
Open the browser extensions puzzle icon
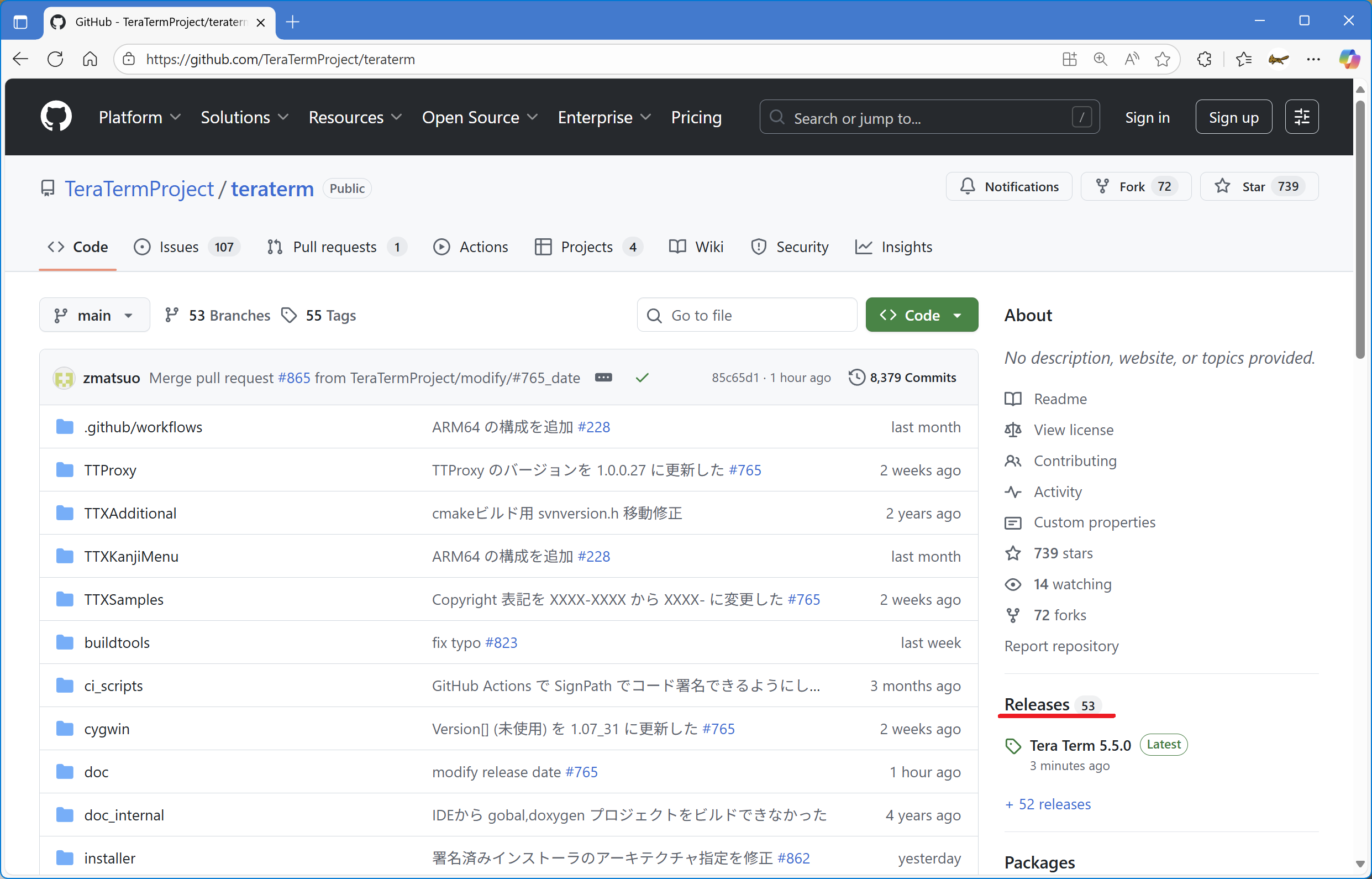coord(1204,59)
